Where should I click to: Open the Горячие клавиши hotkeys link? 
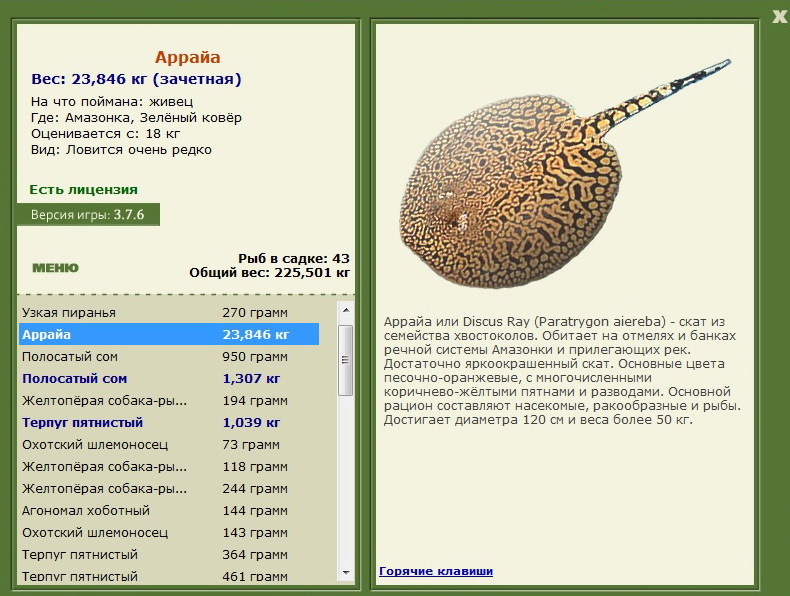tap(436, 571)
